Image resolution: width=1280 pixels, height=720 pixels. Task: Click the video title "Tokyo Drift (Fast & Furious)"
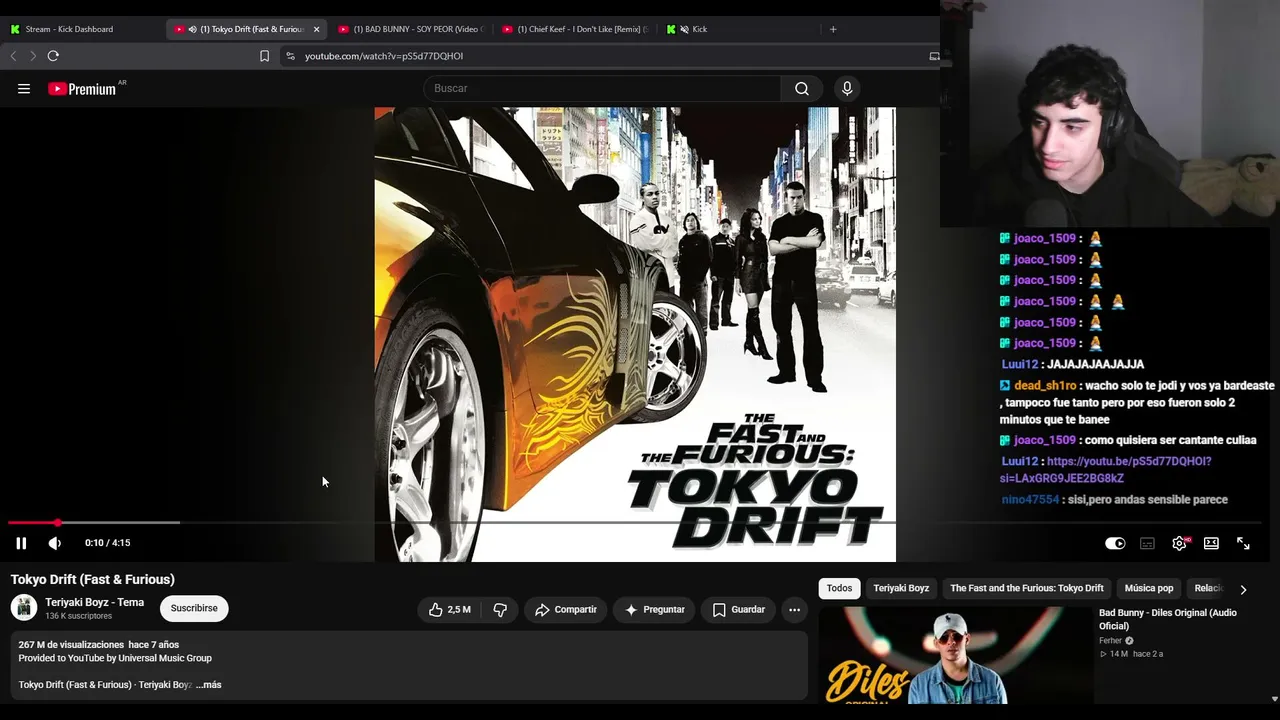(x=93, y=579)
